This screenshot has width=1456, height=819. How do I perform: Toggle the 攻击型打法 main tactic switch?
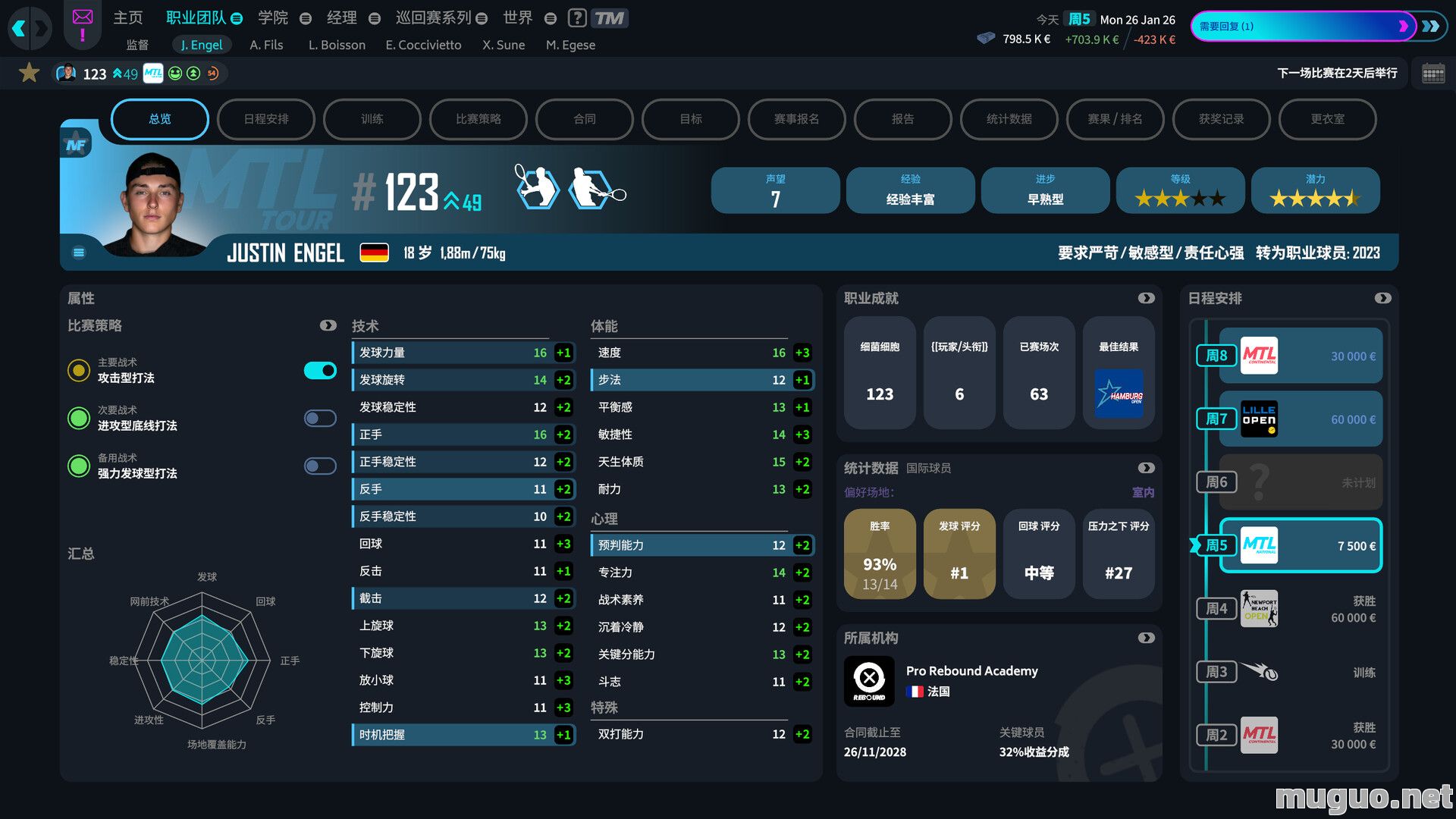coord(320,370)
